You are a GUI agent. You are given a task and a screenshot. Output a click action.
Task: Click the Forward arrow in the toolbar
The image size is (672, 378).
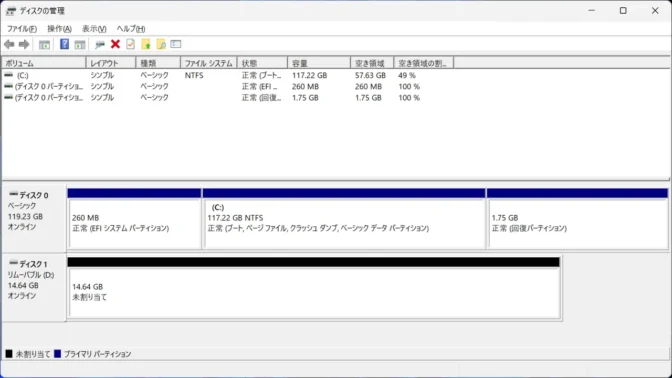coord(24,44)
